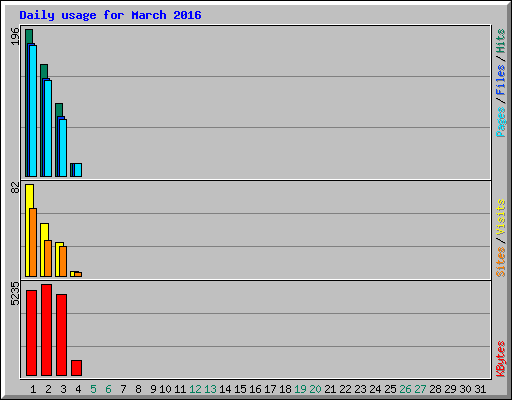The image size is (512, 400).
Task: Click the cyan Pages bar for day 2
Action: (x=48, y=128)
